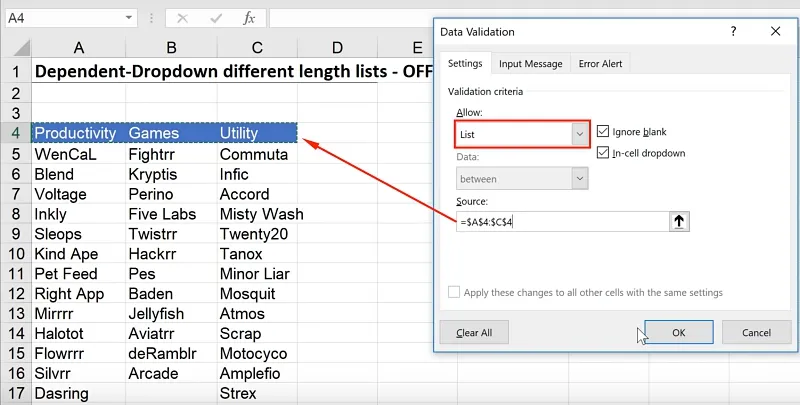Click the Cancel X icon in formula bar
800x405 pixels.
coord(182,18)
